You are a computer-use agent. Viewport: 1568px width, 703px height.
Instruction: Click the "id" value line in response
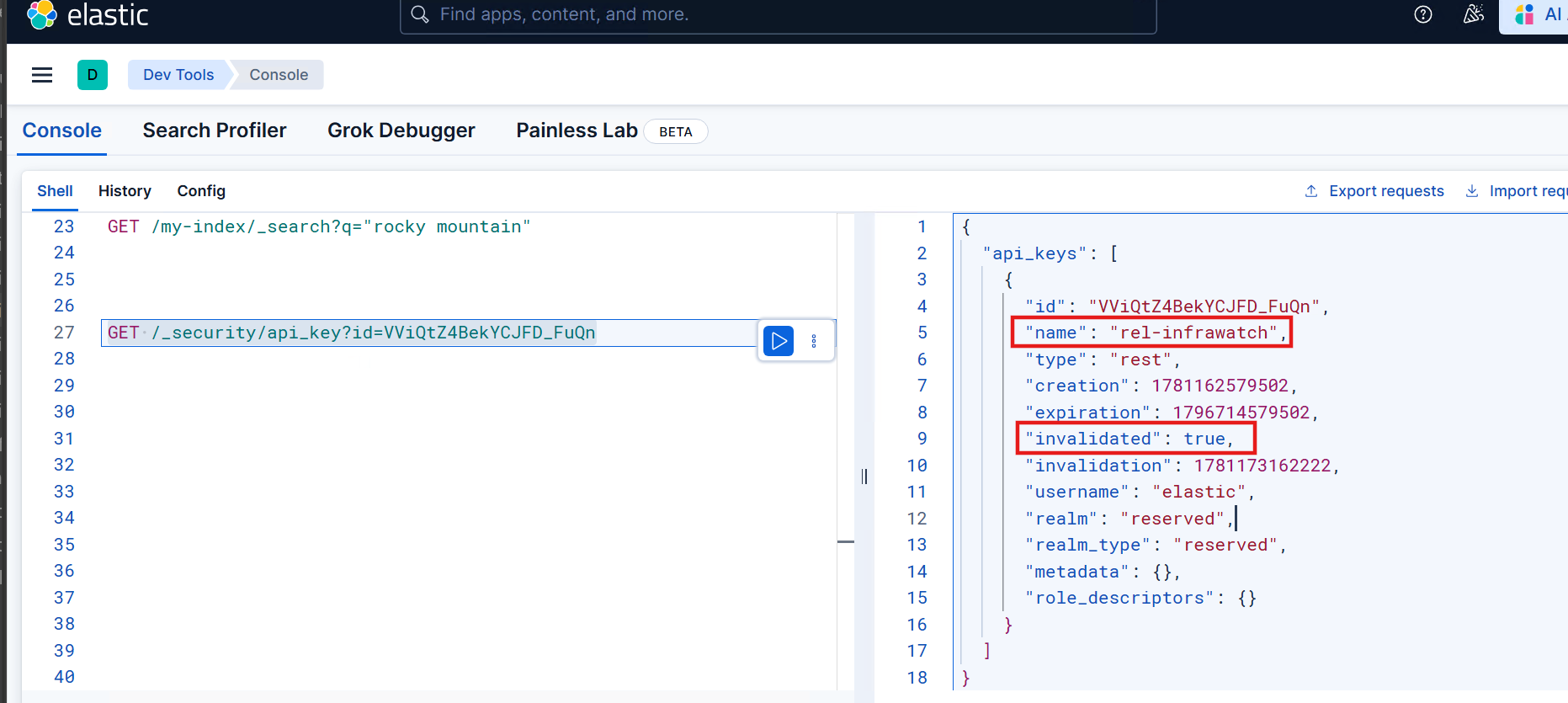pos(1177,306)
